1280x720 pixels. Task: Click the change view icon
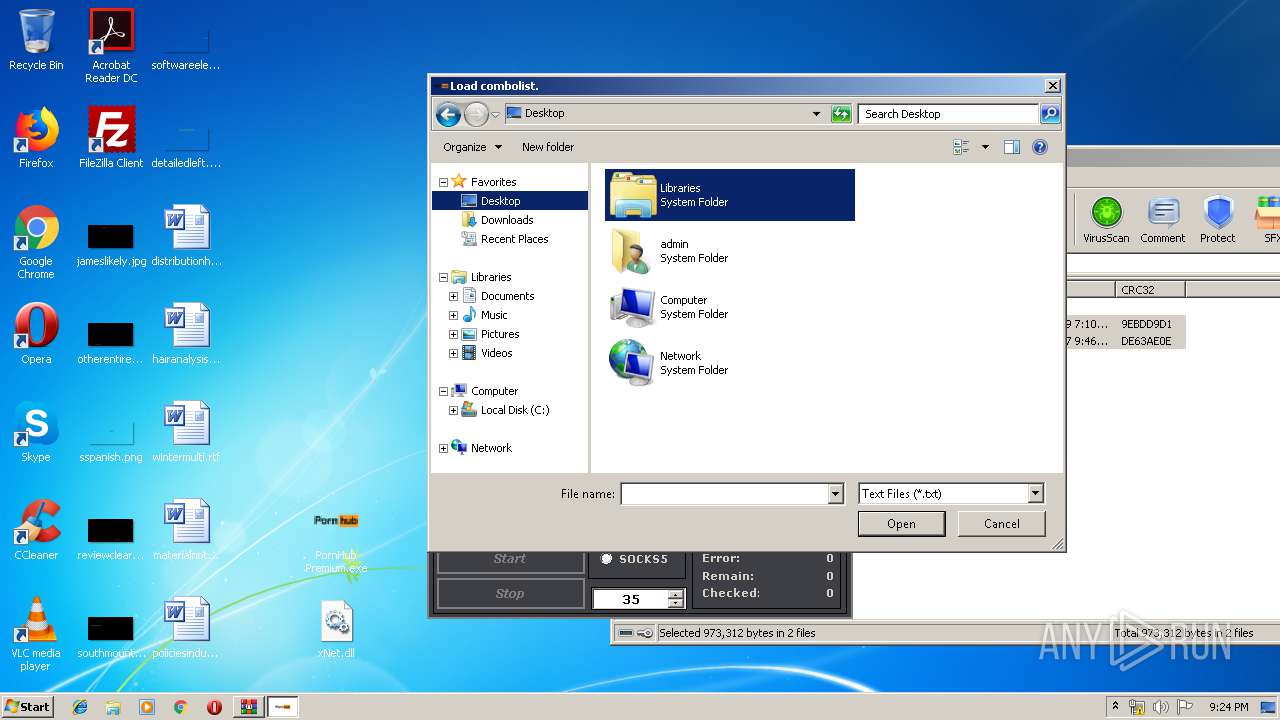pyautogui.click(x=962, y=147)
